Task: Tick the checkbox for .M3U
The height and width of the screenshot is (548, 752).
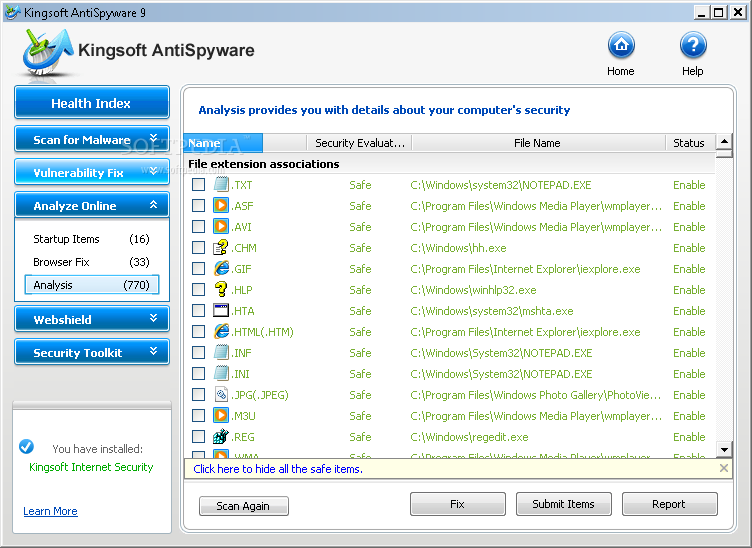Action: pyautogui.click(x=199, y=416)
